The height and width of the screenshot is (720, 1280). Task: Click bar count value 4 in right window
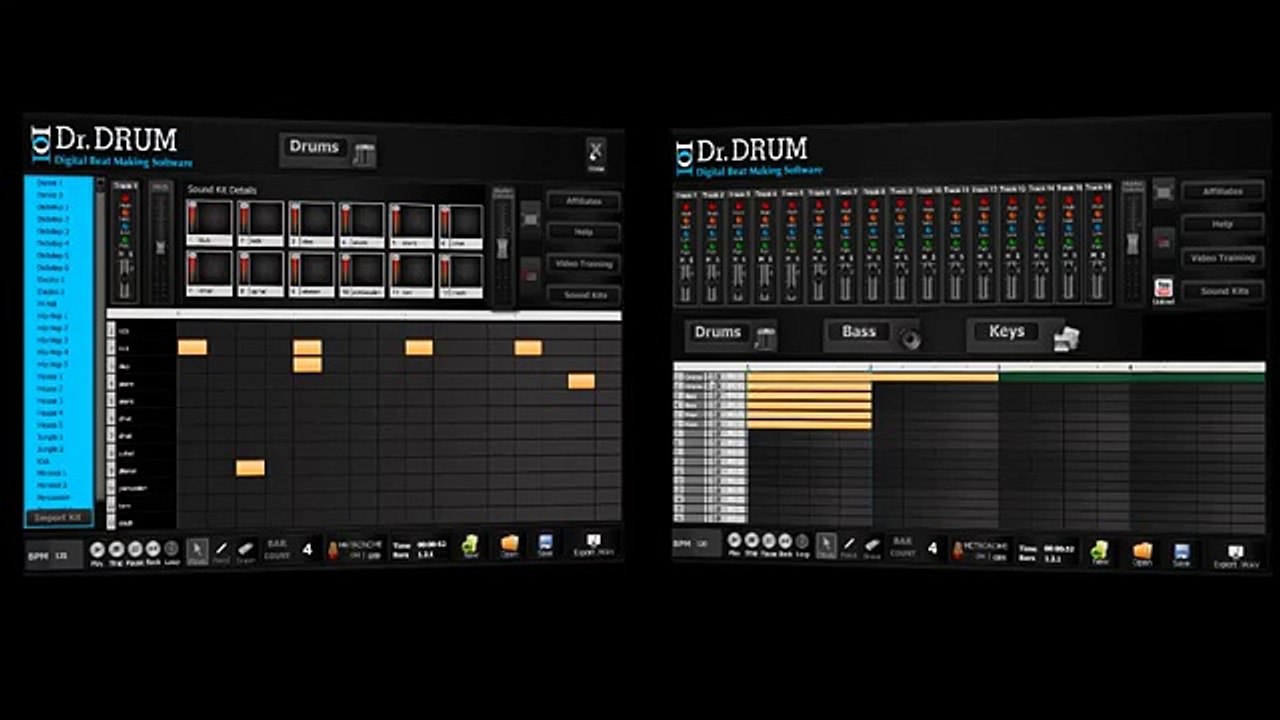pos(931,548)
